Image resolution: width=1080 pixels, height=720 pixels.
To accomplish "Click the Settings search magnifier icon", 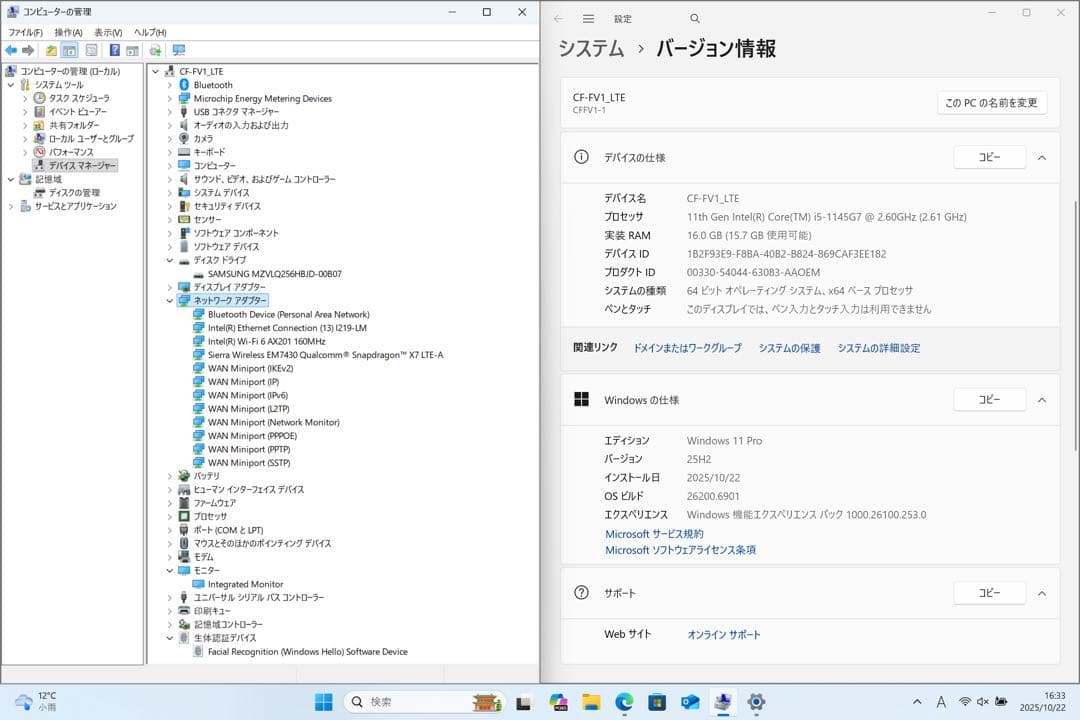I will click(x=694, y=18).
